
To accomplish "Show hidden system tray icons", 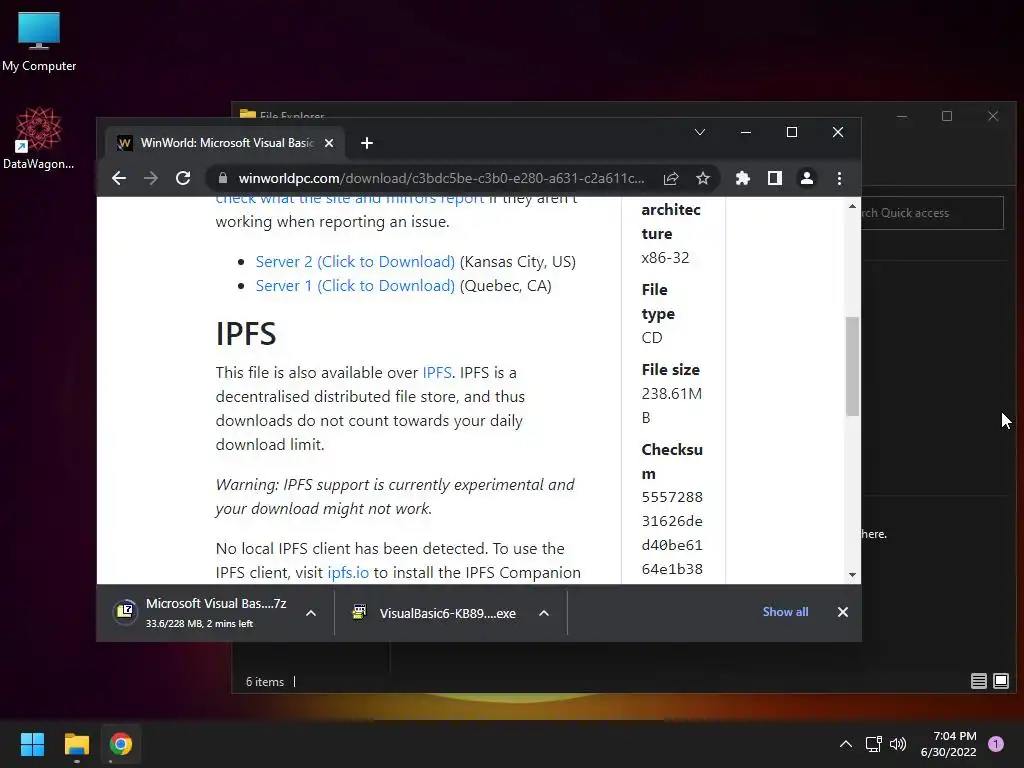I will tap(846, 744).
